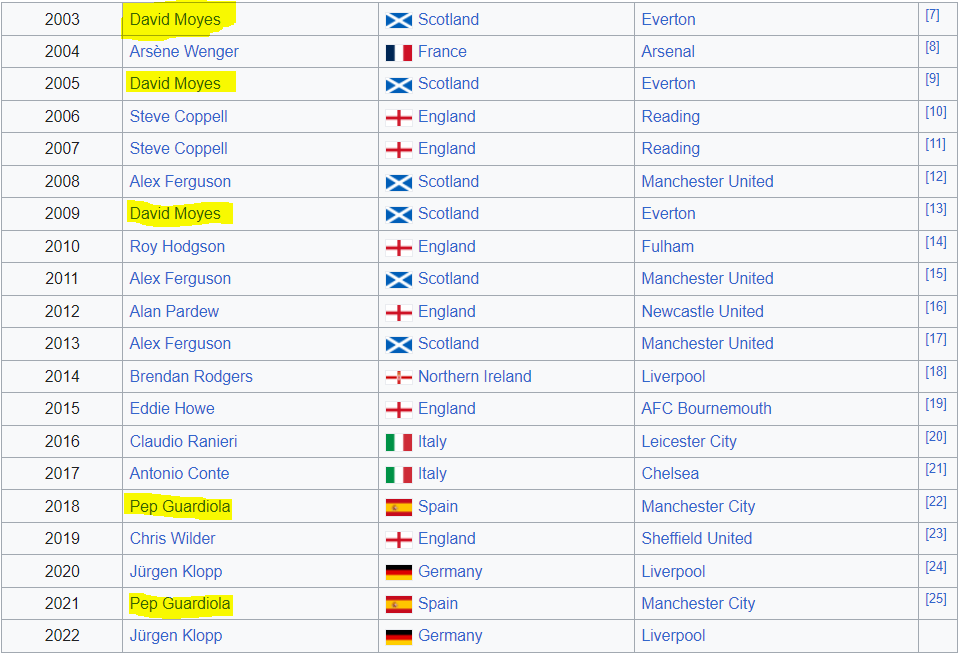The height and width of the screenshot is (657, 961).
Task: Open the Leicester City club link
Action: pyautogui.click(x=689, y=441)
